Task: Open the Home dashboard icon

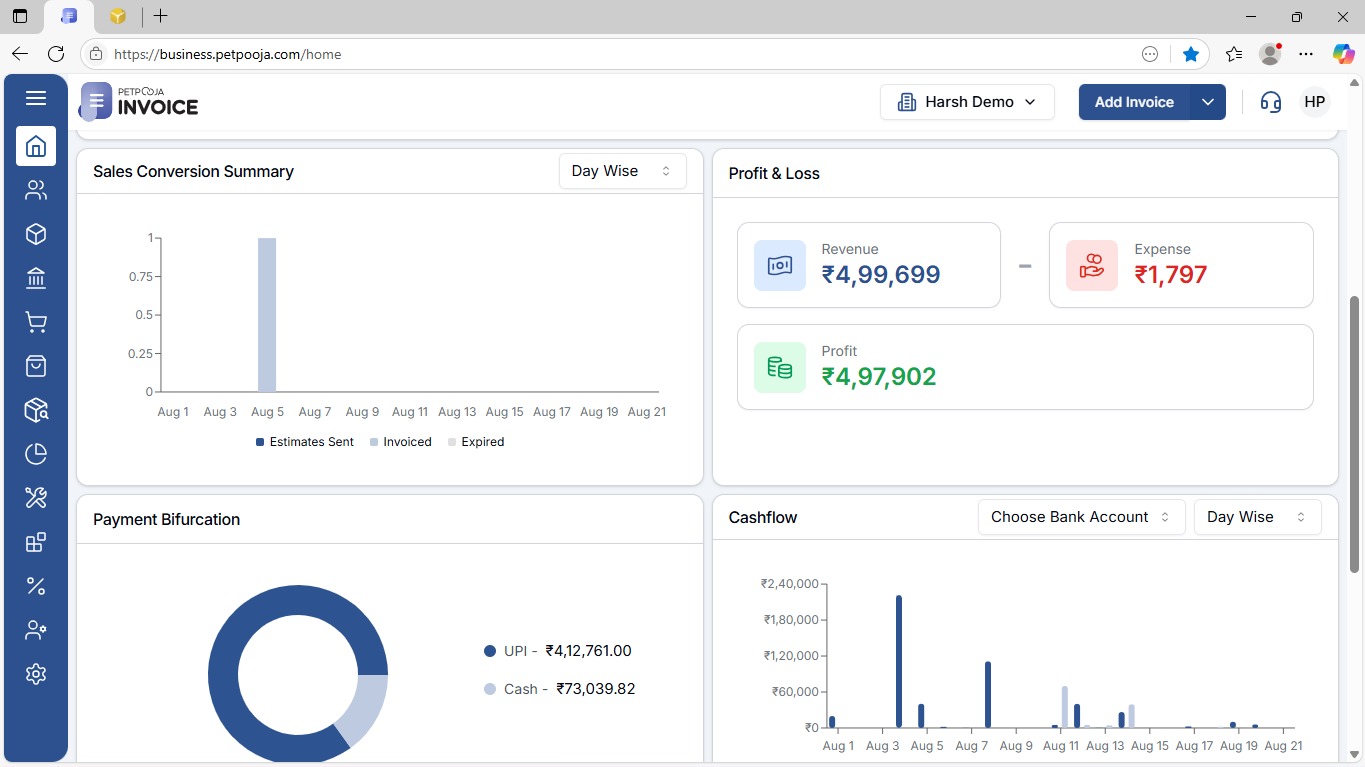Action: pos(36,146)
